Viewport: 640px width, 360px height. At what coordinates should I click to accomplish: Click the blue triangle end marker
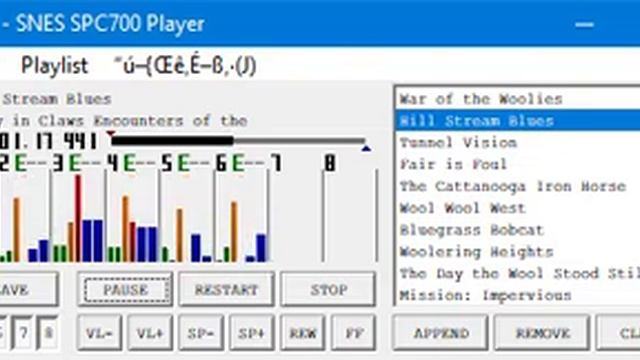[x=366, y=148]
